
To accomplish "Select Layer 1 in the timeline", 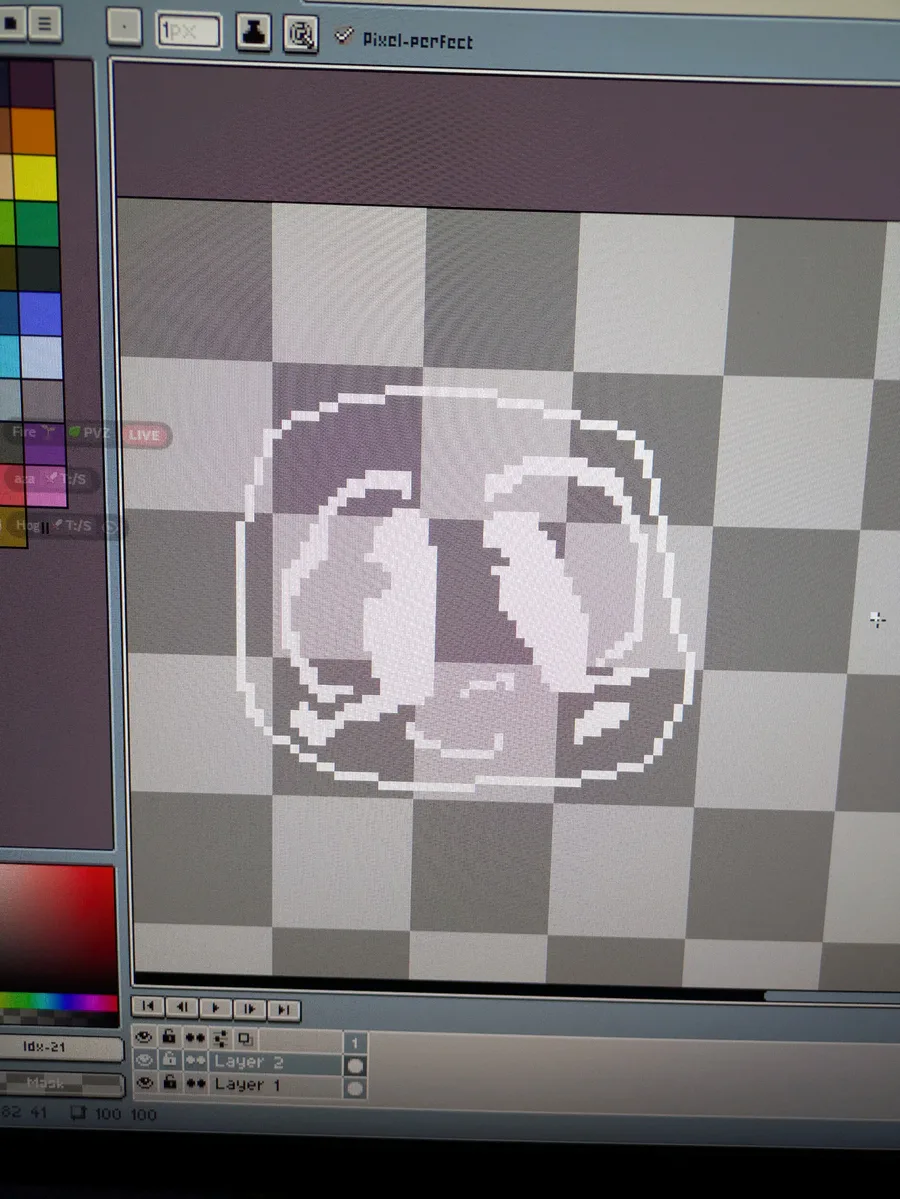I will [275, 1085].
